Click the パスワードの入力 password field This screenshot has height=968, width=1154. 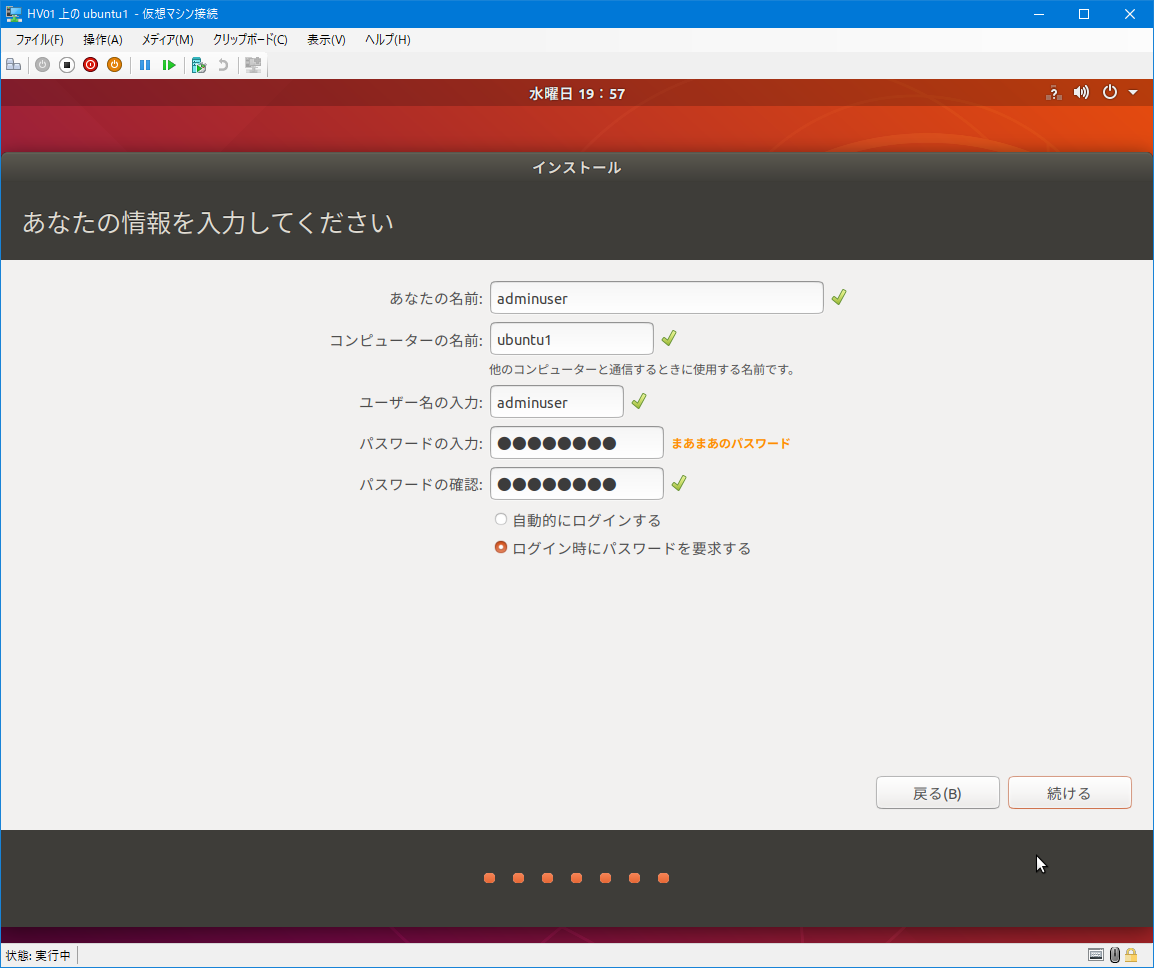point(576,443)
